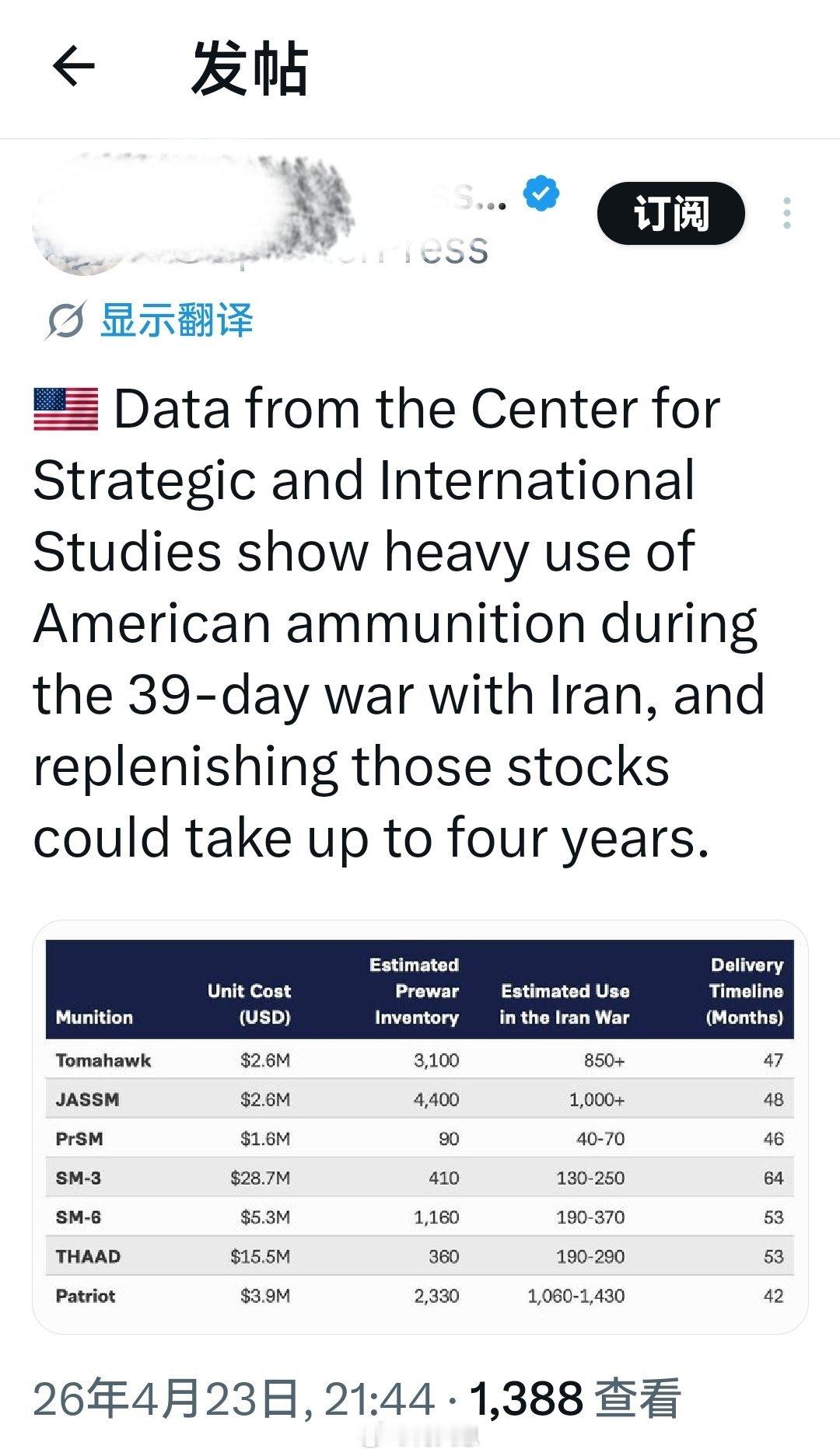This screenshot has height=1456, width=840.
Task: Click the Patriot row label in the table
Action: 86,1296
